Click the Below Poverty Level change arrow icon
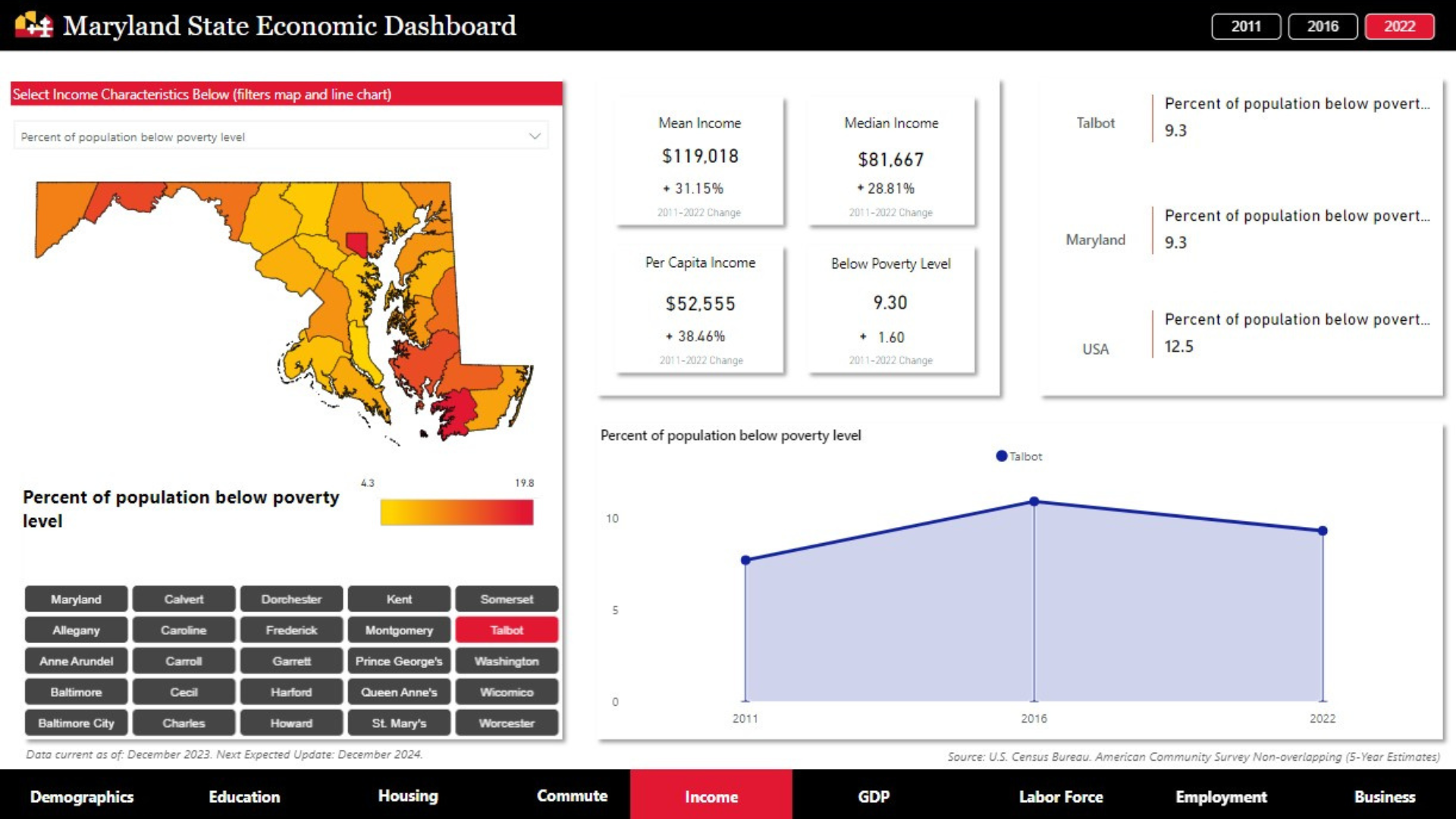Image resolution: width=1456 pixels, height=819 pixels. click(x=863, y=337)
